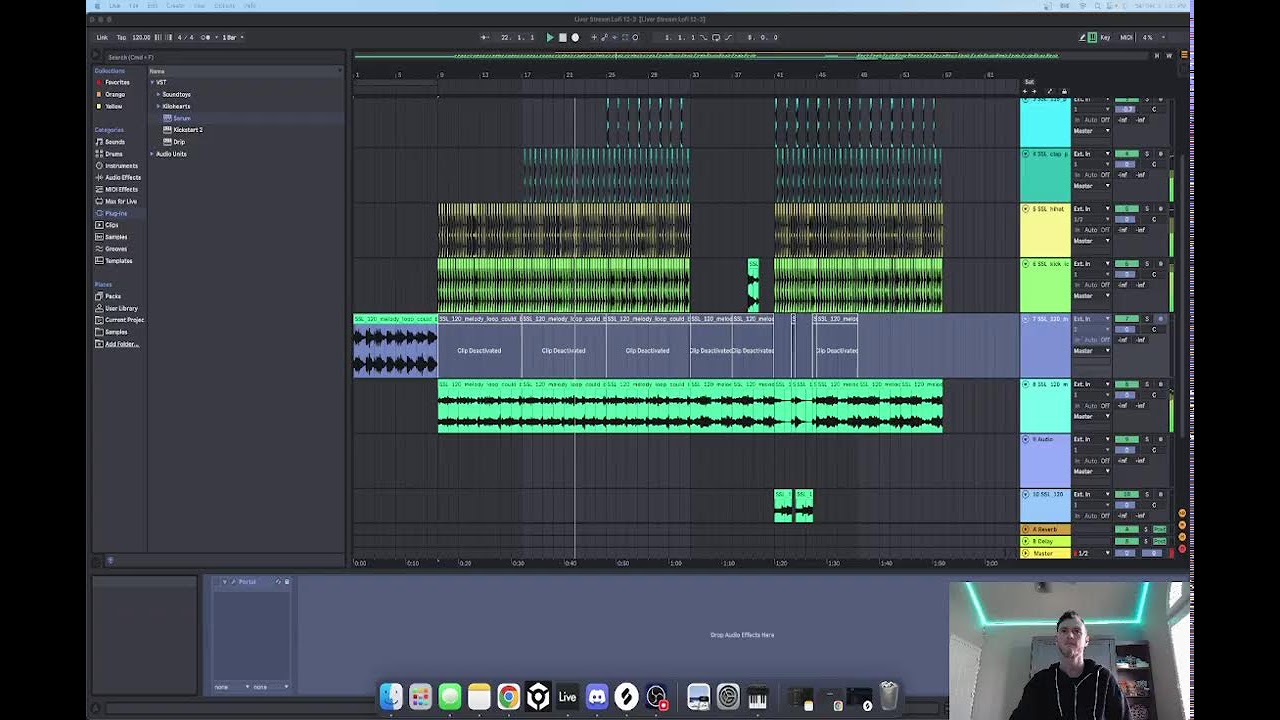
Task: Fold the 5 SSL hihat track
Action: click(1025, 209)
